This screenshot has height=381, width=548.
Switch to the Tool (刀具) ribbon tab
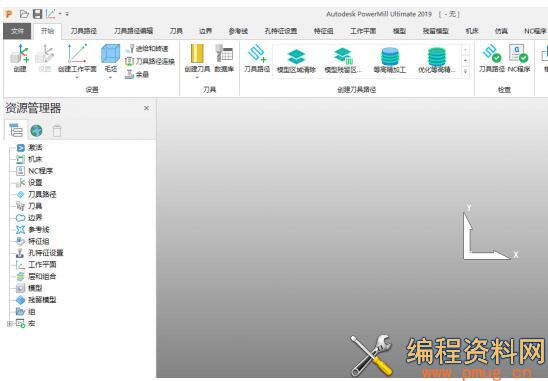coord(176,31)
